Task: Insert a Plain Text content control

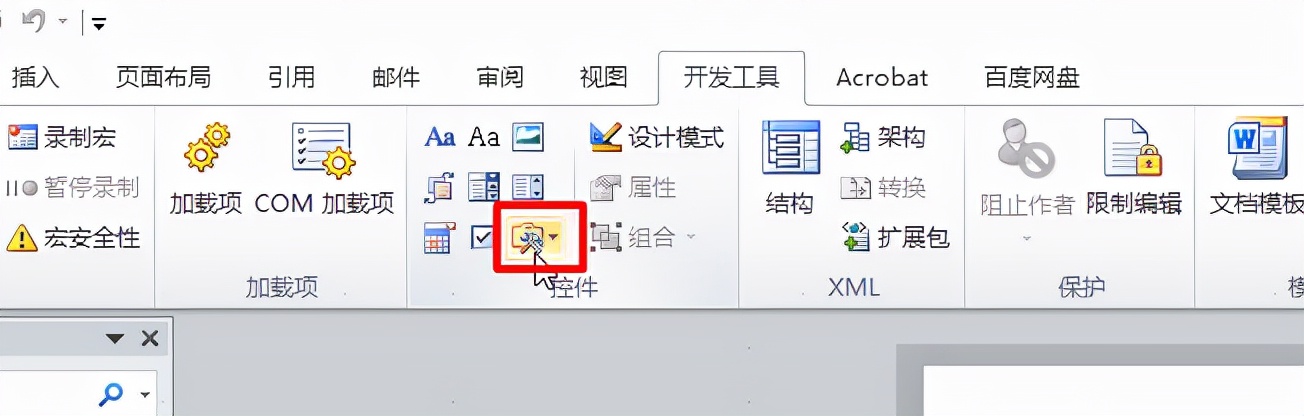Action: (x=484, y=137)
